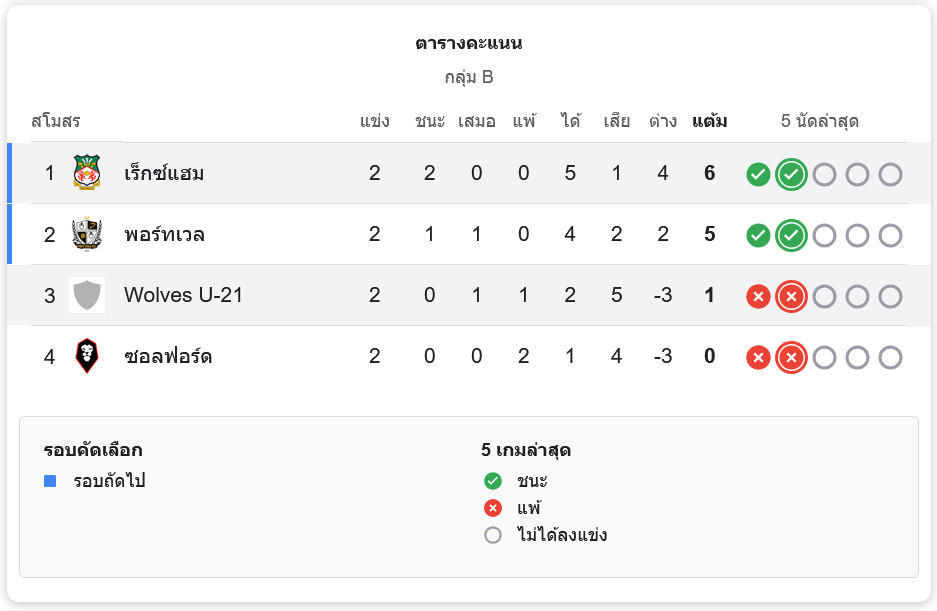Click Port Vale's first green win icon
The width and height of the screenshot is (937, 611).
tap(758, 236)
